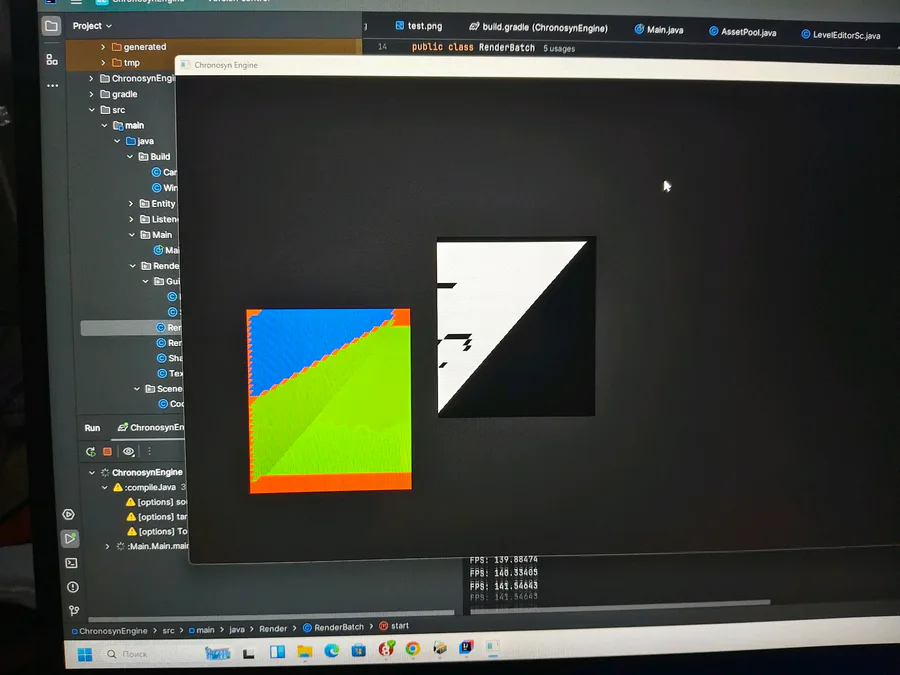Click src breadcrumb in navigation bar
This screenshot has width=900, height=675.
168,630
